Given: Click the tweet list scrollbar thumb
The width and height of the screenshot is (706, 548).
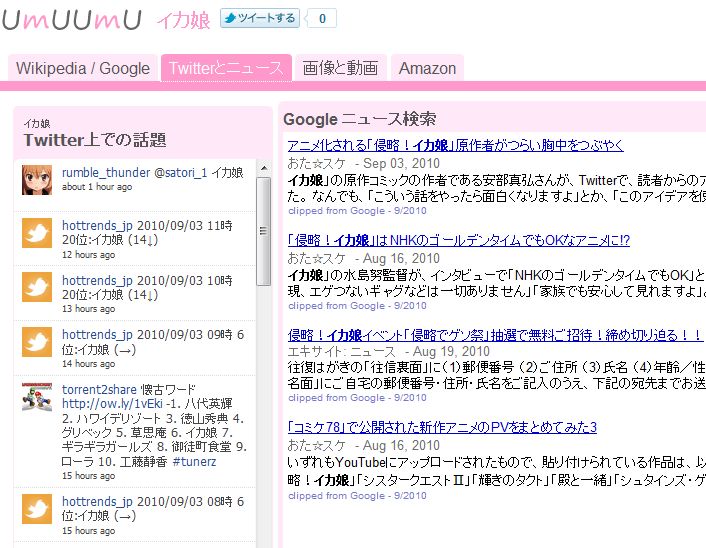Looking at the screenshot, I should pos(264,231).
